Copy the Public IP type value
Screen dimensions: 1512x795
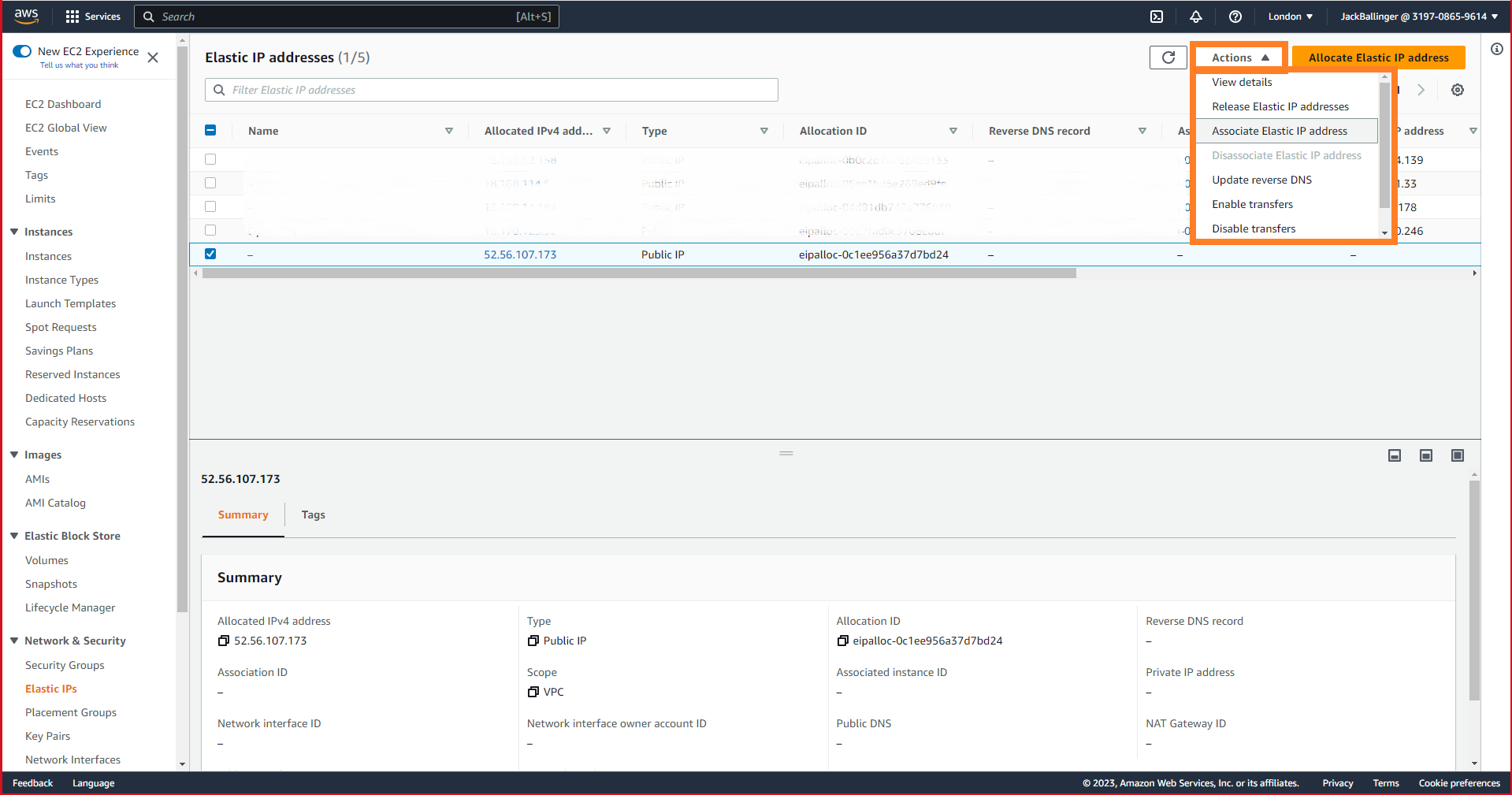[533, 641]
